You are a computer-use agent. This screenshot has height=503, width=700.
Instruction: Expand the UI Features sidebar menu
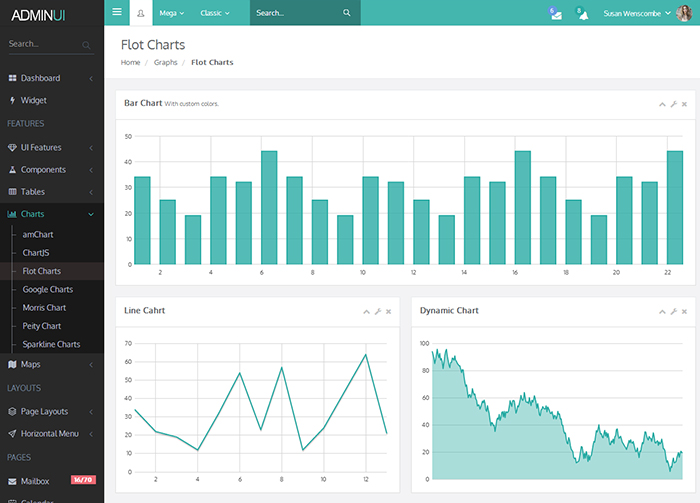pyautogui.click(x=50, y=147)
